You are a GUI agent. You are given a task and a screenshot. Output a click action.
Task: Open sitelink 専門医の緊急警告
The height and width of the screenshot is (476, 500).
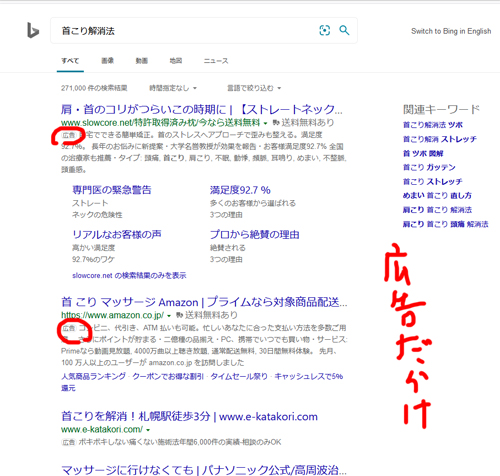[112, 190]
